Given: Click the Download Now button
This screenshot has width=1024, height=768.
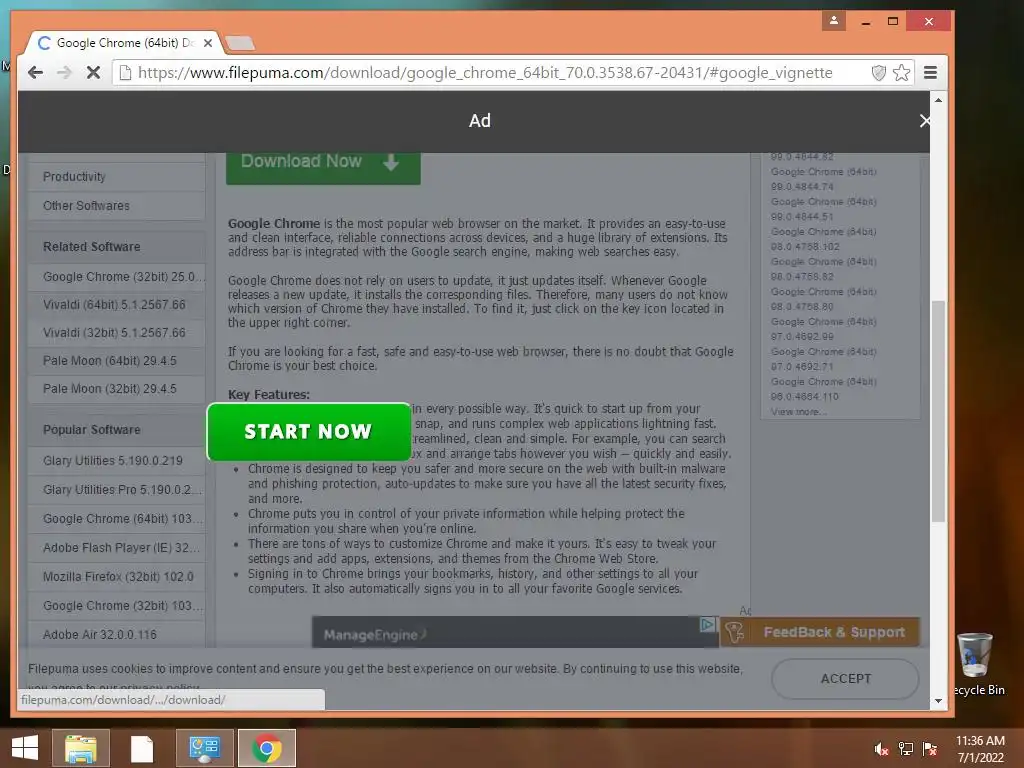Looking at the screenshot, I should (323, 168).
